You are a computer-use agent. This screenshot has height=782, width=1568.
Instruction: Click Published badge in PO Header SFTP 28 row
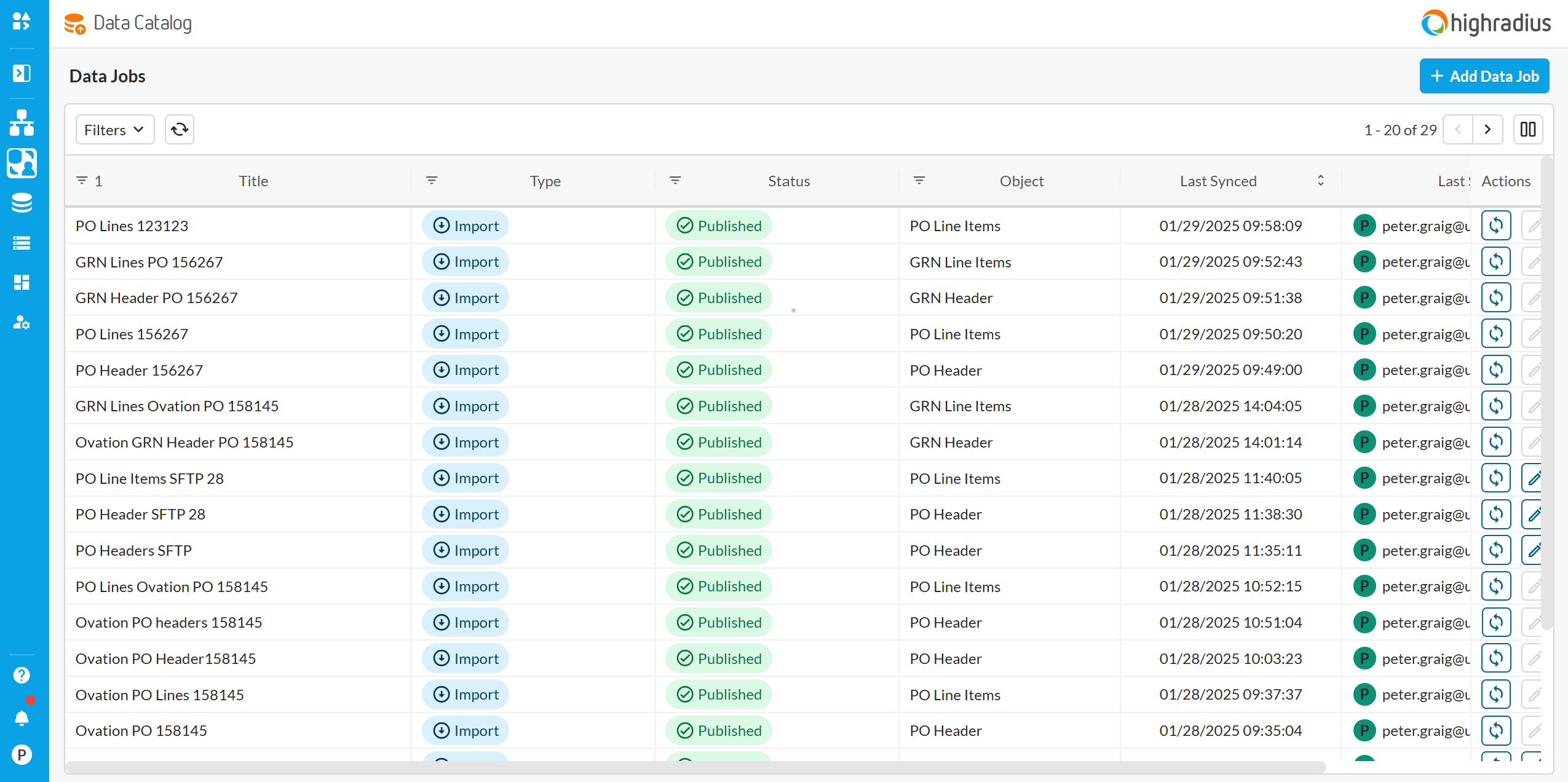tap(719, 514)
